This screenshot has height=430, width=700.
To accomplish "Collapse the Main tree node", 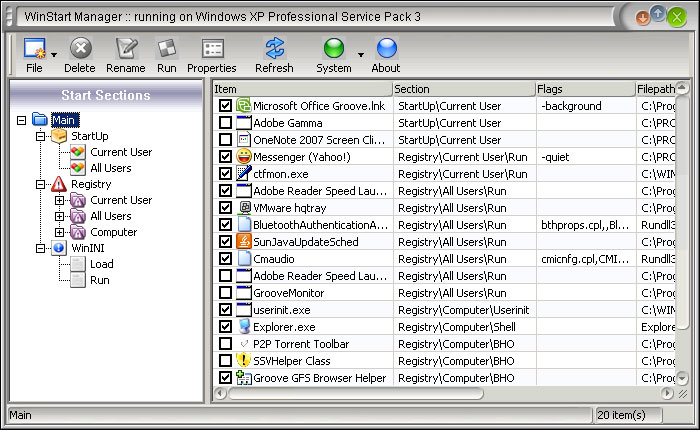I will click(x=21, y=120).
